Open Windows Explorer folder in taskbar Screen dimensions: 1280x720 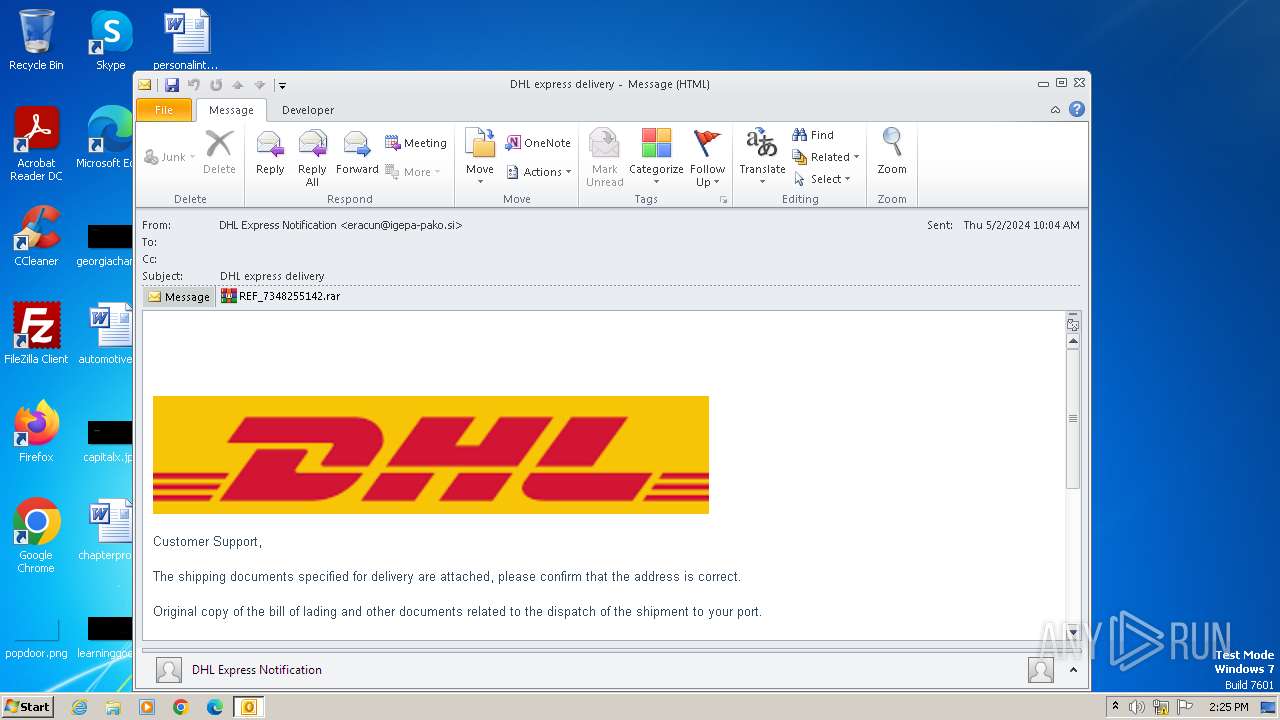pyautogui.click(x=113, y=707)
